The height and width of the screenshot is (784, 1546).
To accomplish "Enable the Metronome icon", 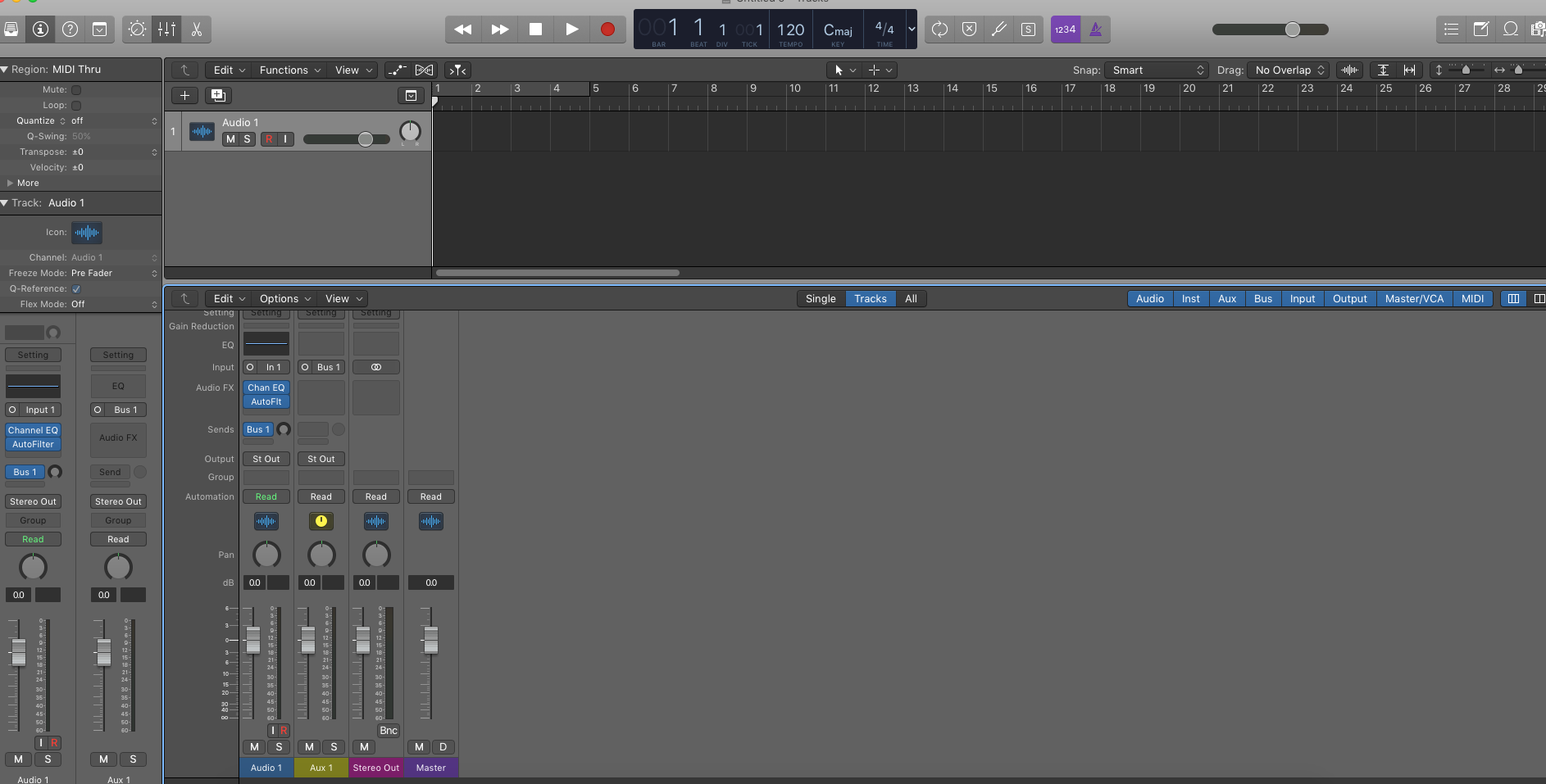I will coord(1096,29).
